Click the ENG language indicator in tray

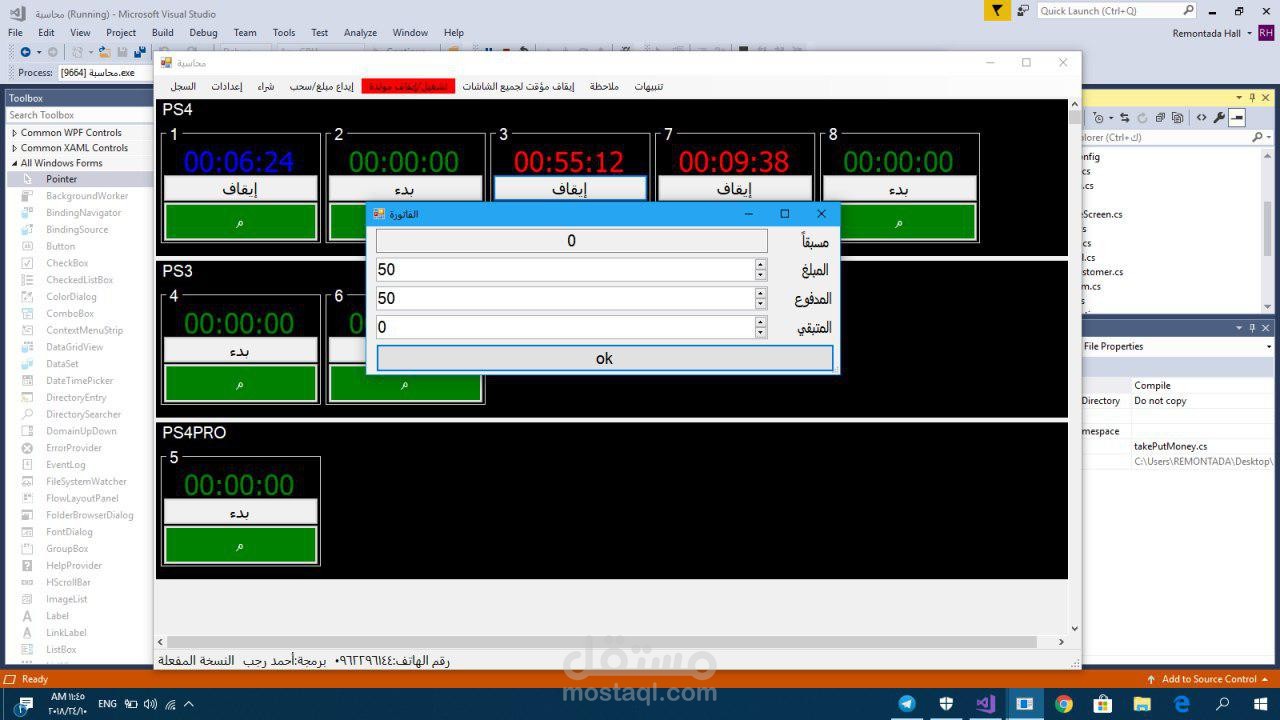point(107,704)
